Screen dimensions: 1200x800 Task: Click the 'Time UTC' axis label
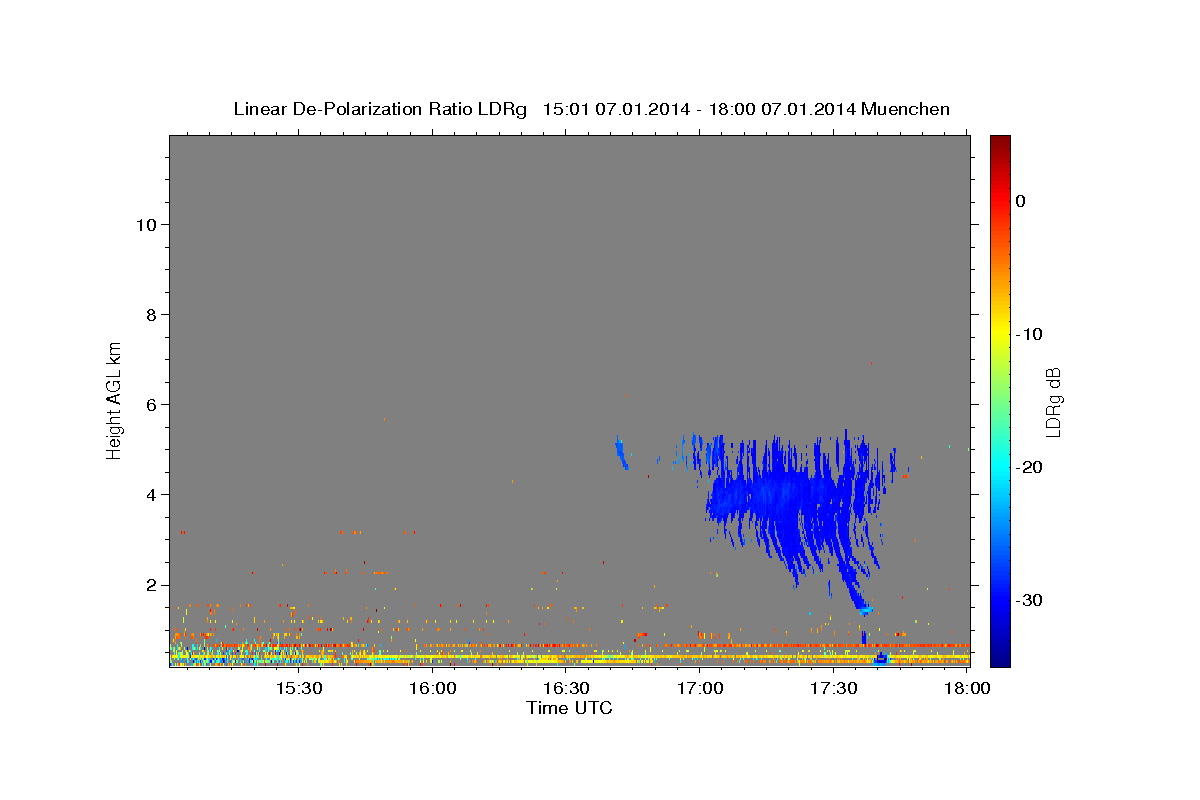569,708
